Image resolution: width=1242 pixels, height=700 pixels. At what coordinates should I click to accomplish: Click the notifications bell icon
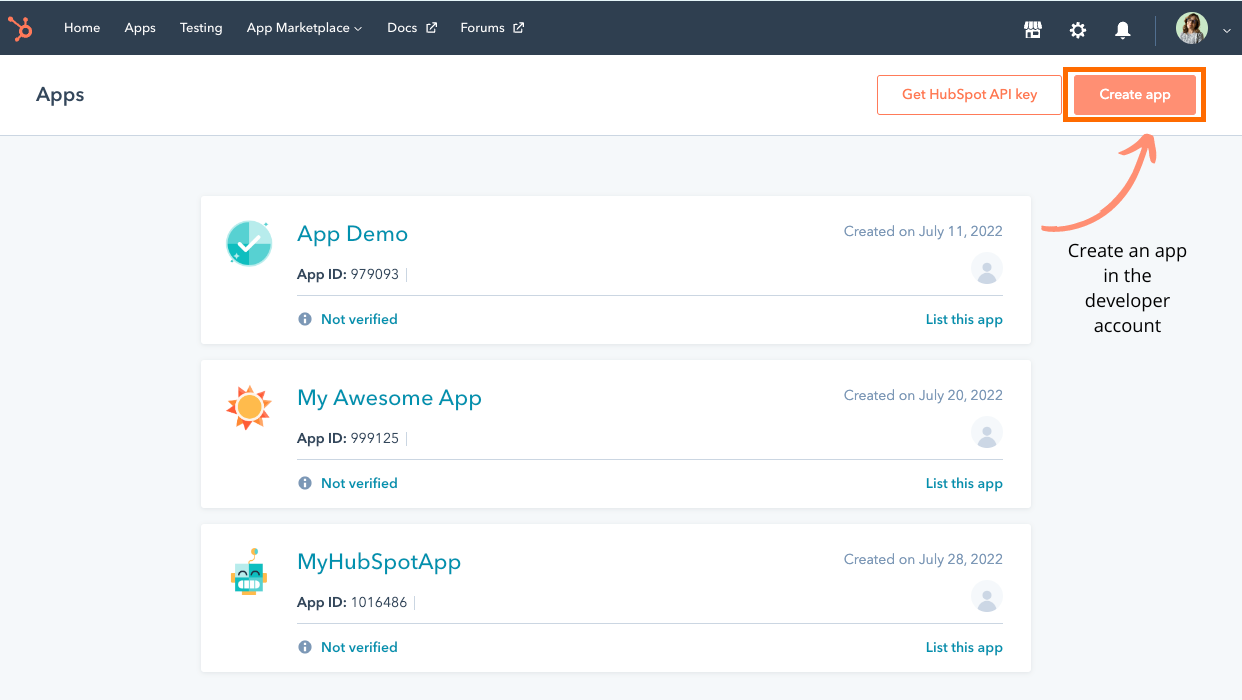click(x=1122, y=29)
